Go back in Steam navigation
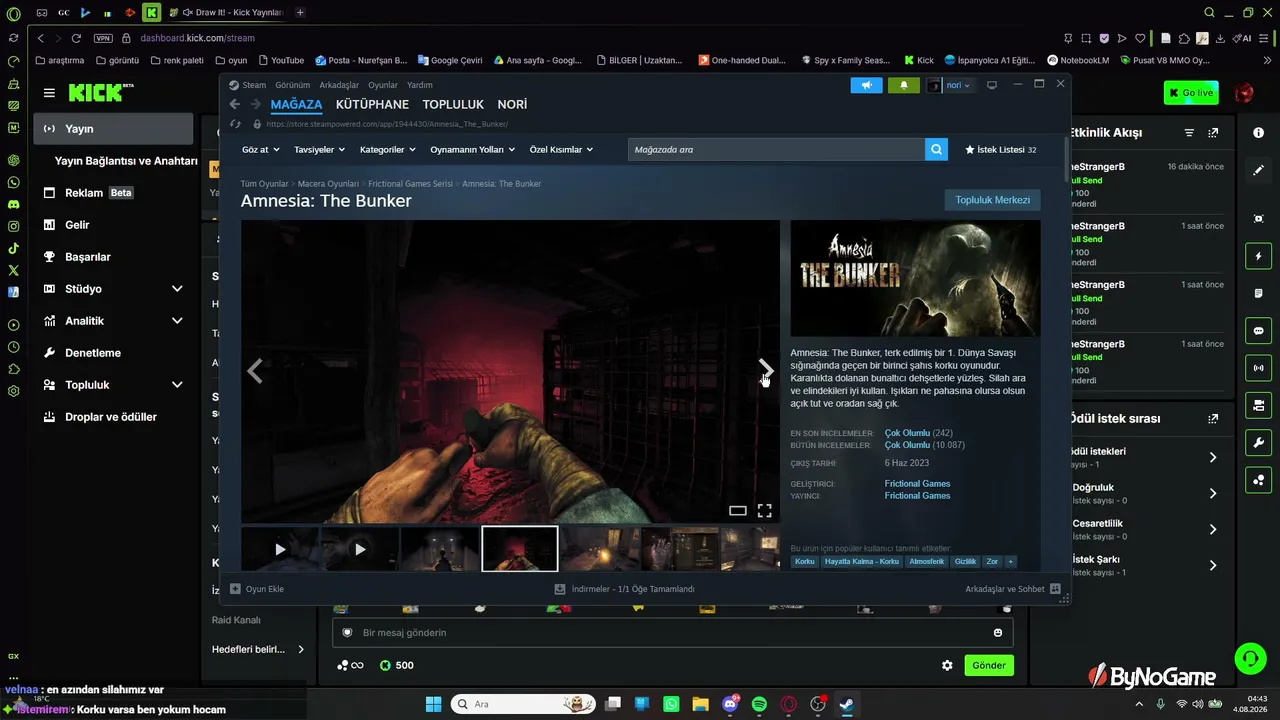Screen dimensions: 1280x720 [235, 104]
